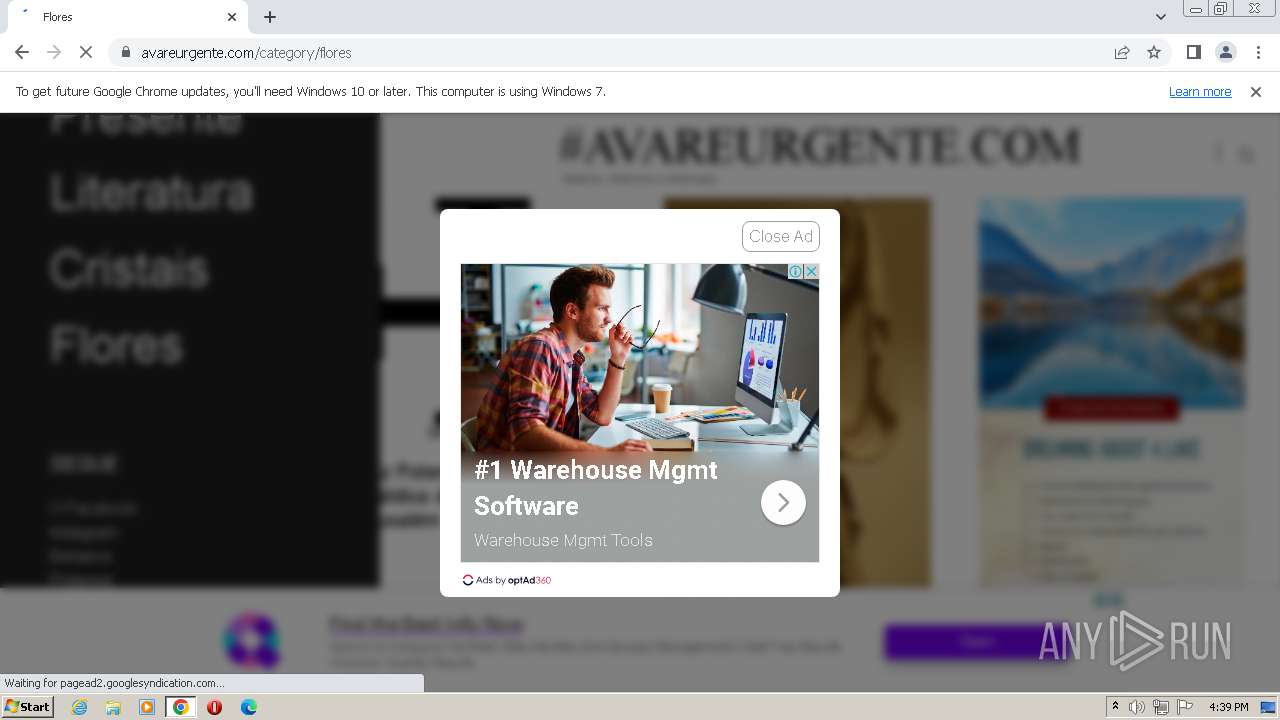
Task: Open a new browser tab
Action: click(270, 17)
